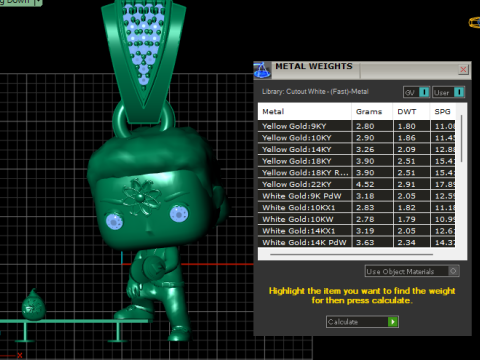Select the Yellow Gold:10KY row
This screenshot has width=480, height=360.
[356, 138]
